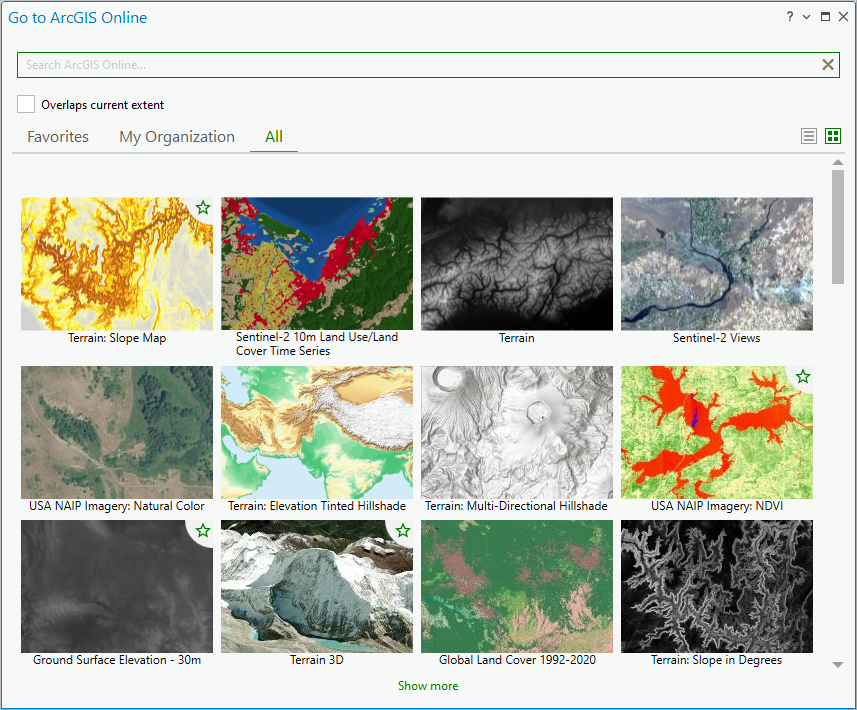Enable Overlaps current extent checkbox

(26, 104)
